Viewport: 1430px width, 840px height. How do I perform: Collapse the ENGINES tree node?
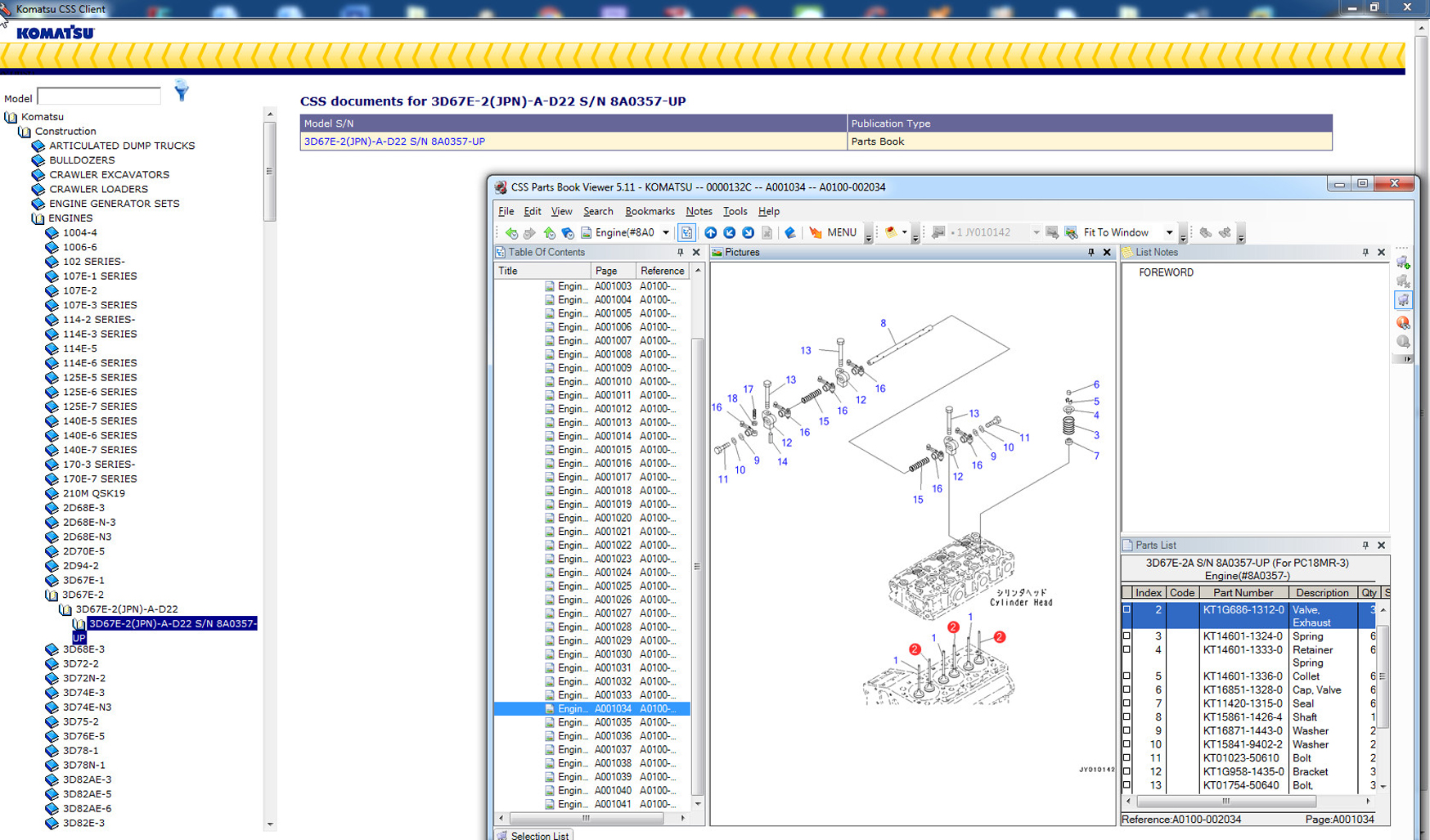[38, 218]
